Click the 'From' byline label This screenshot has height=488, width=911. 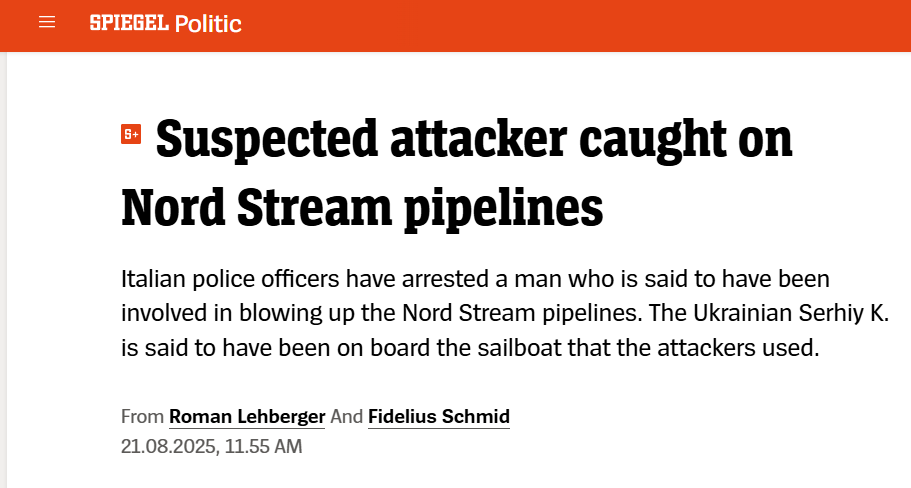click(x=141, y=416)
